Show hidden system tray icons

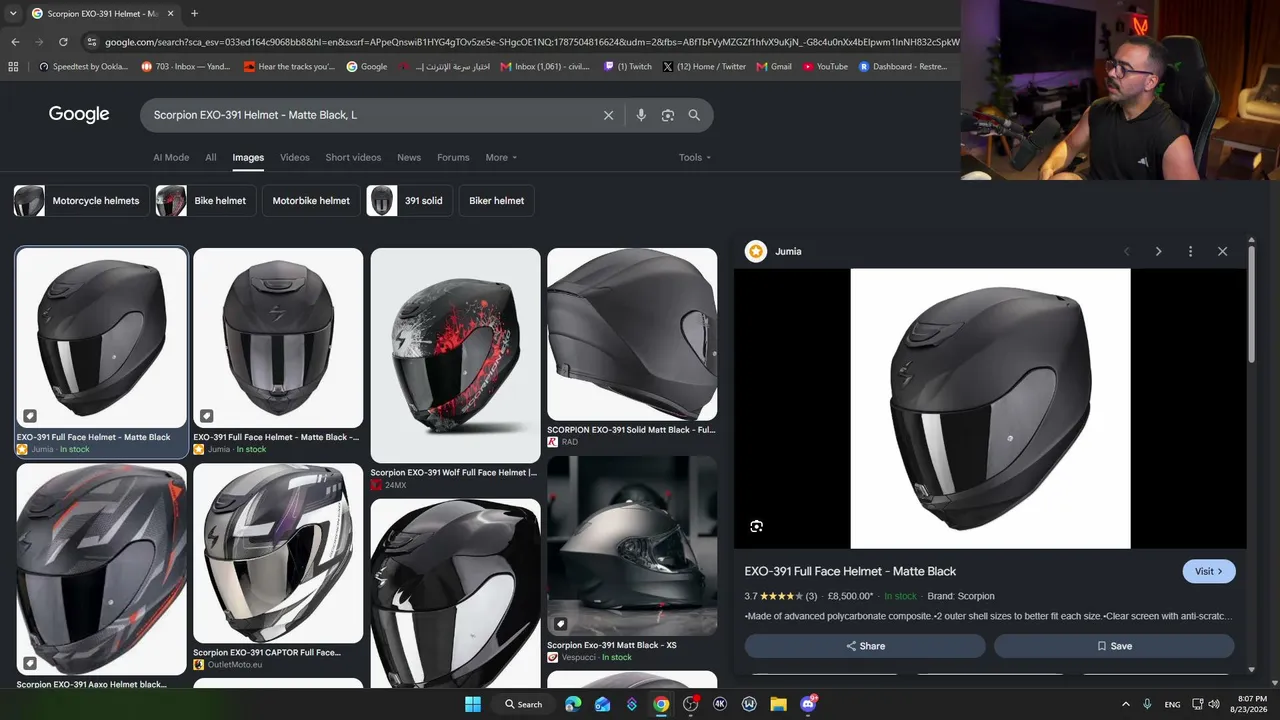(x=1125, y=704)
